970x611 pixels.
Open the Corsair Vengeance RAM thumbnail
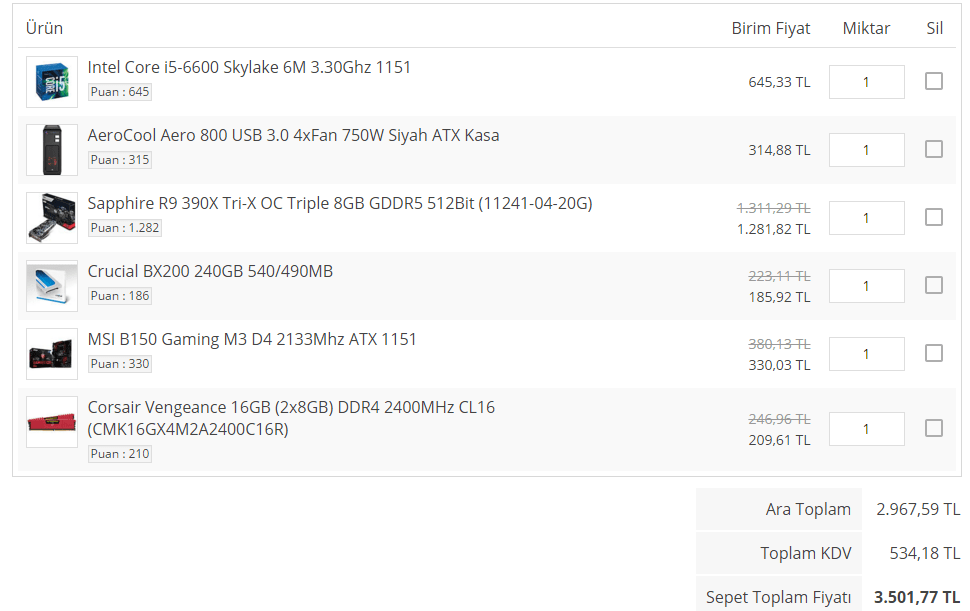coord(52,422)
